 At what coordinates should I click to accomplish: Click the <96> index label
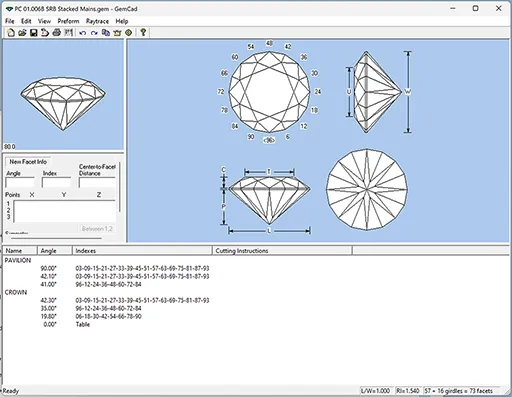coord(269,140)
